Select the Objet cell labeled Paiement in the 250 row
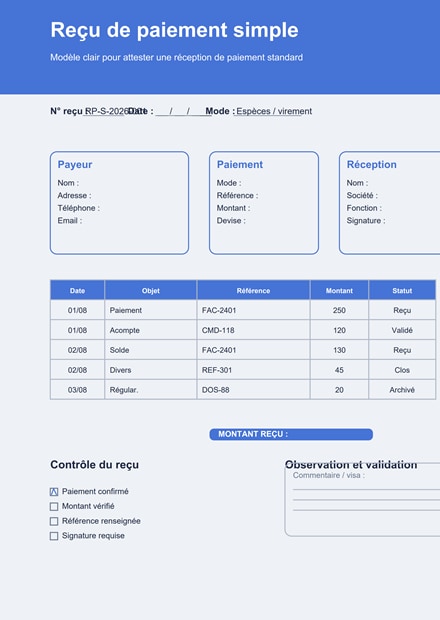This screenshot has height=620, width=440. pyautogui.click(x=151, y=310)
